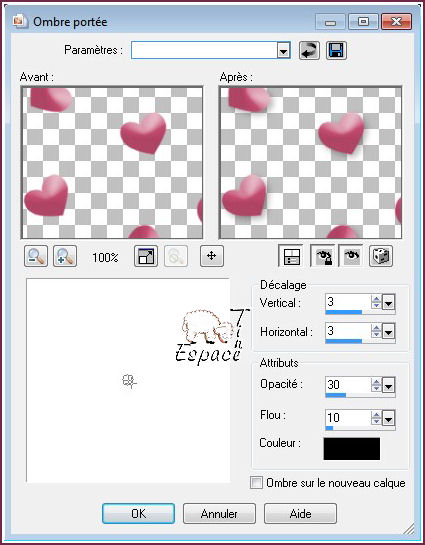Open the black Couleur shadow swatch

coord(352,448)
